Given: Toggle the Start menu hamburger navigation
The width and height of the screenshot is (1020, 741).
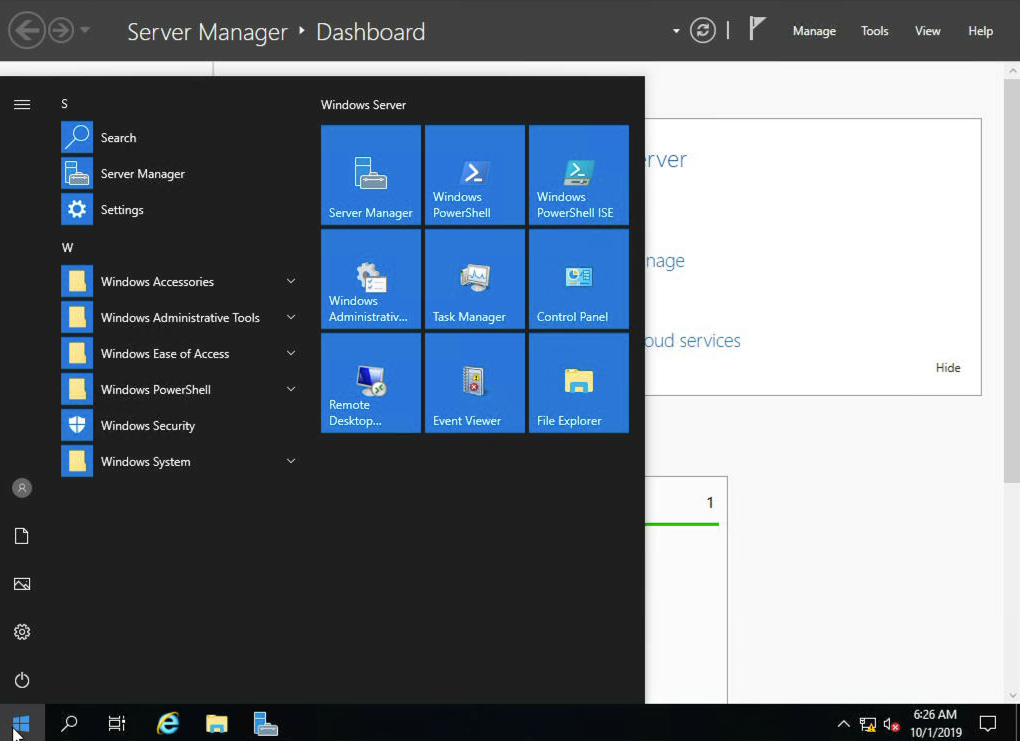Looking at the screenshot, I should point(22,105).
